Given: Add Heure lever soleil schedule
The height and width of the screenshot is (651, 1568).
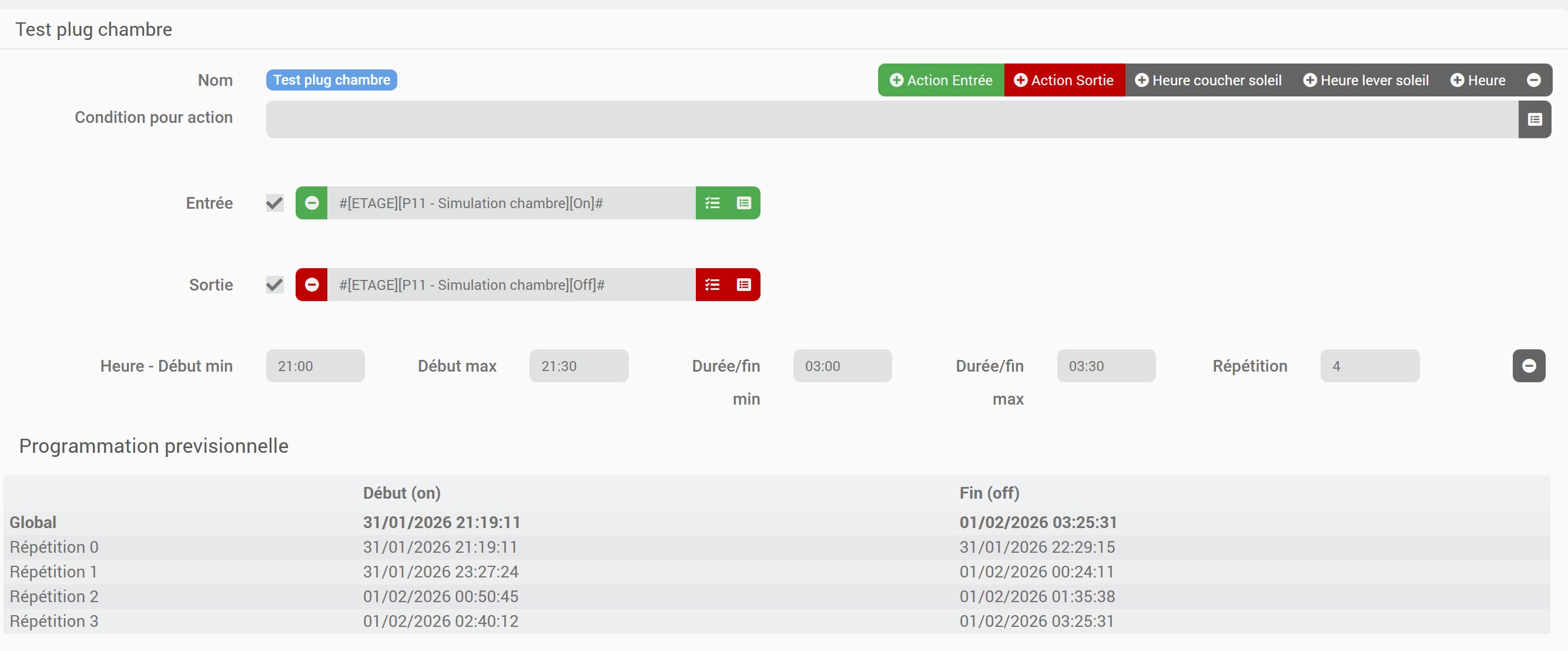Looking at the screenshot, I should pos(1365,80).
